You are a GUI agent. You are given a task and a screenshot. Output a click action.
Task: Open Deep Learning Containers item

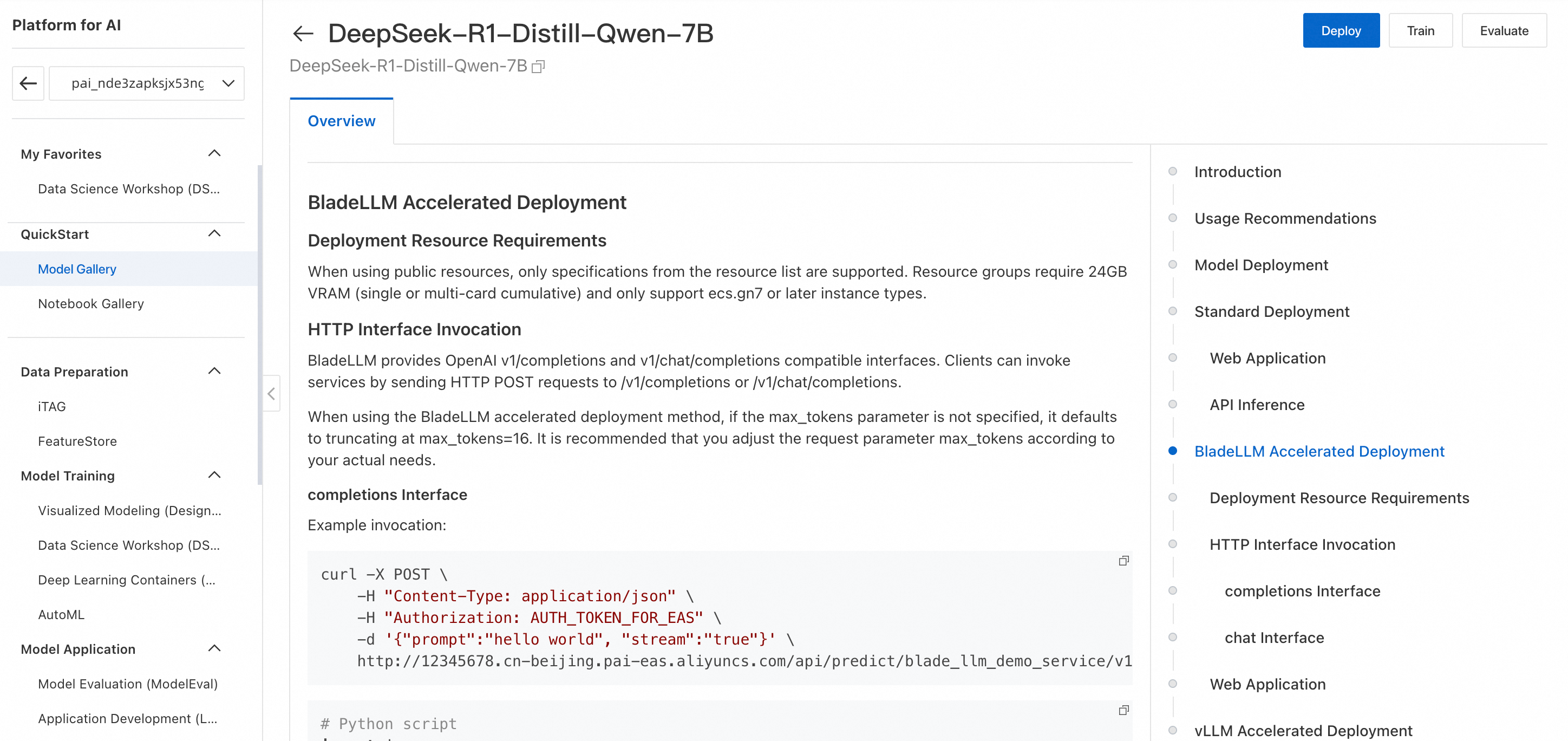coord(127,580)
